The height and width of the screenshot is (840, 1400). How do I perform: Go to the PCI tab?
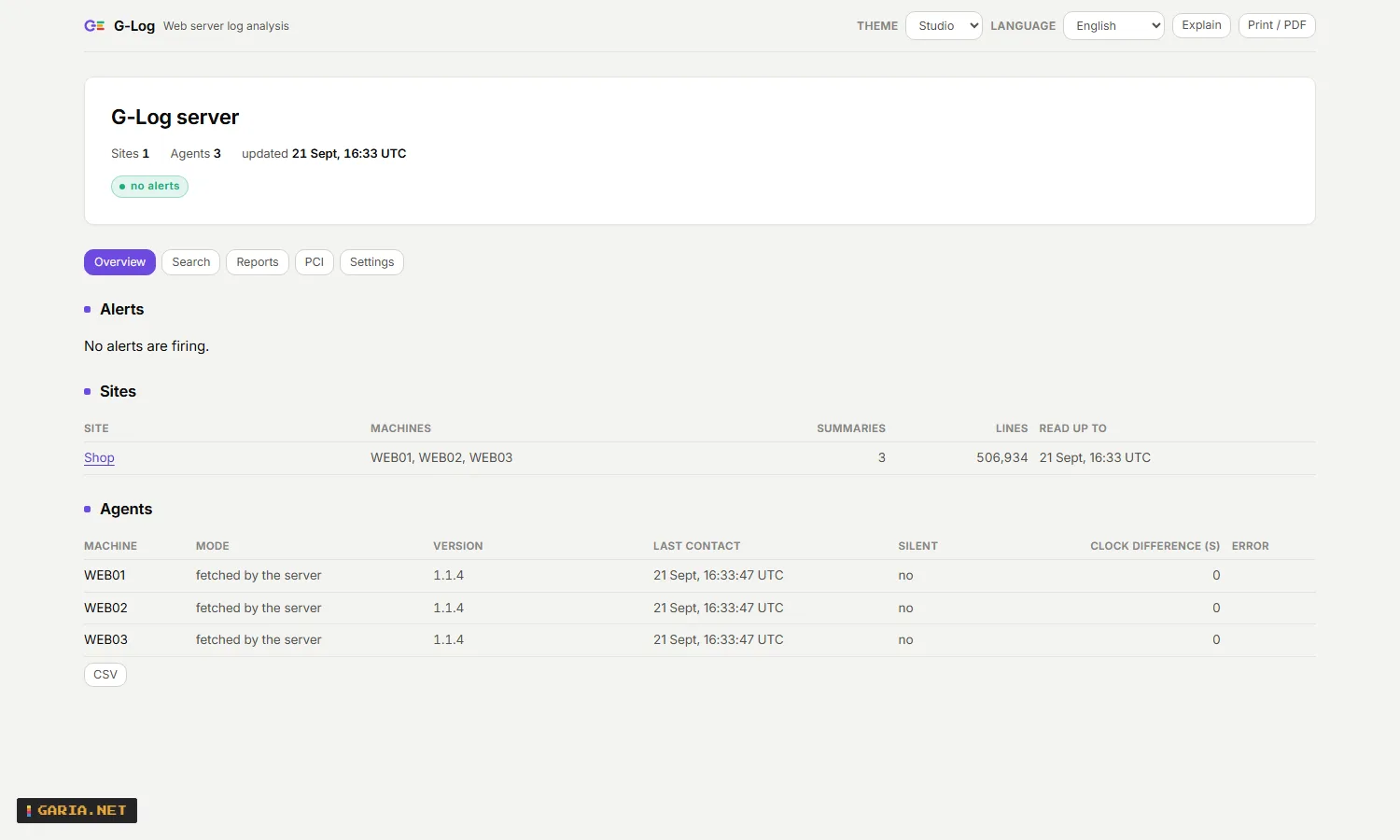pos(314,262)
